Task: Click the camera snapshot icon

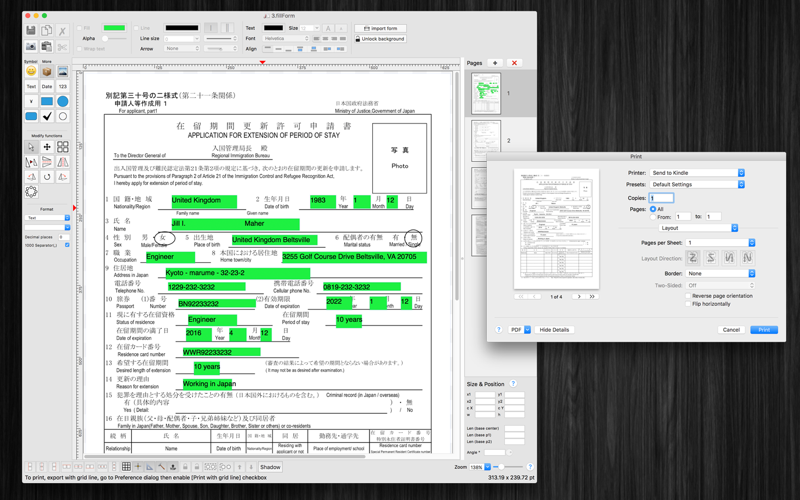Action: tap(31, 46)
